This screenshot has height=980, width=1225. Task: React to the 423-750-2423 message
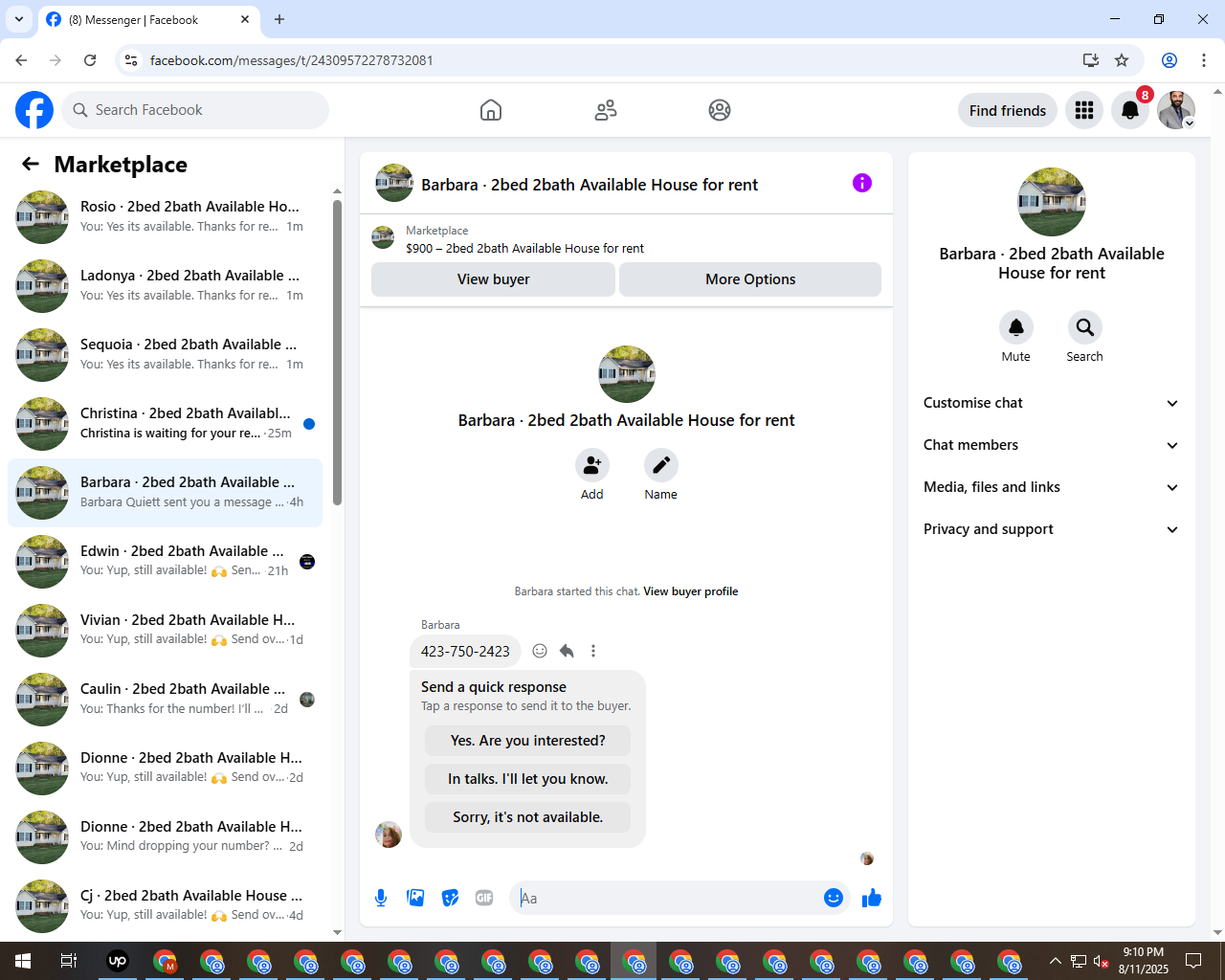pos(540,651)
